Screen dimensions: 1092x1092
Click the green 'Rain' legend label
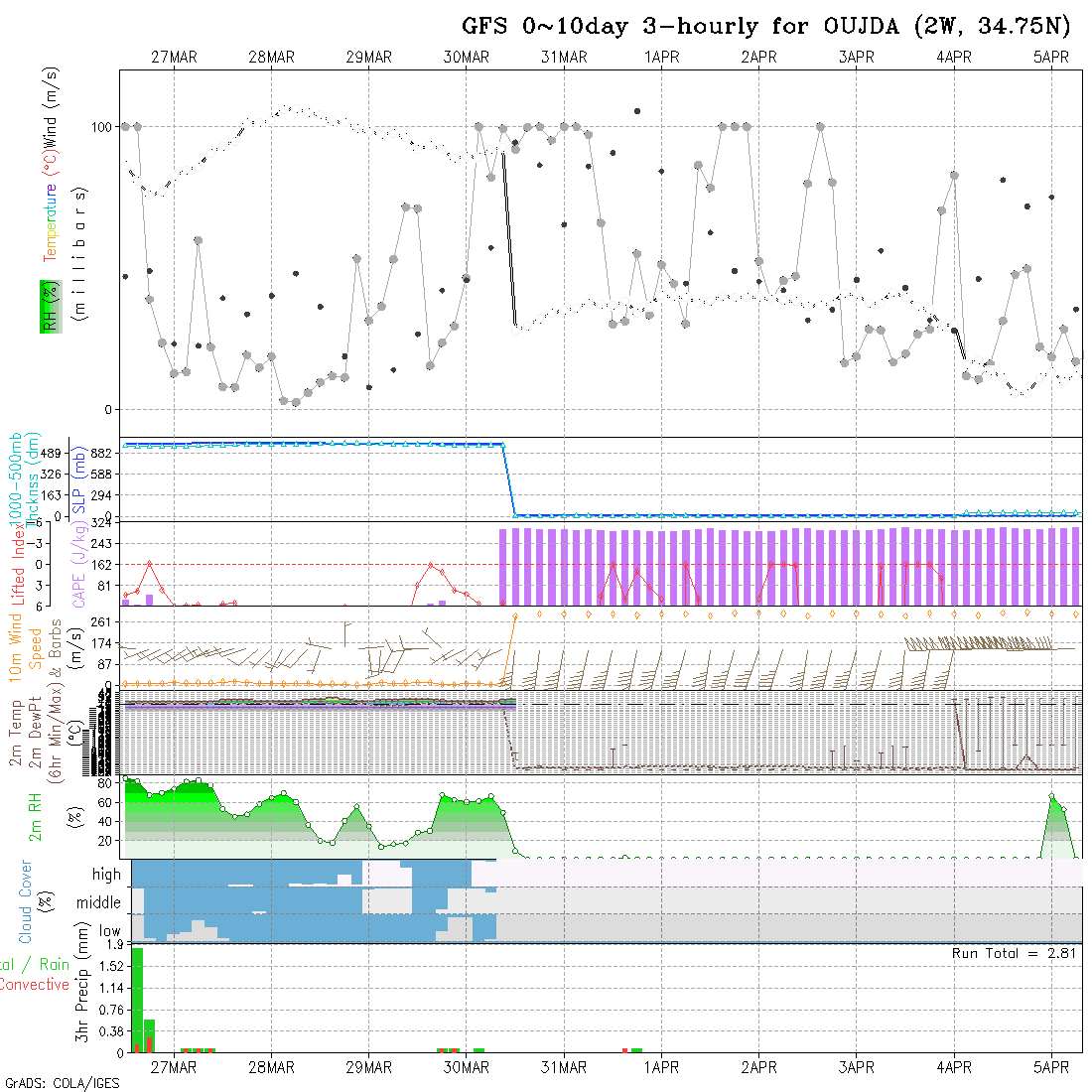55,965
